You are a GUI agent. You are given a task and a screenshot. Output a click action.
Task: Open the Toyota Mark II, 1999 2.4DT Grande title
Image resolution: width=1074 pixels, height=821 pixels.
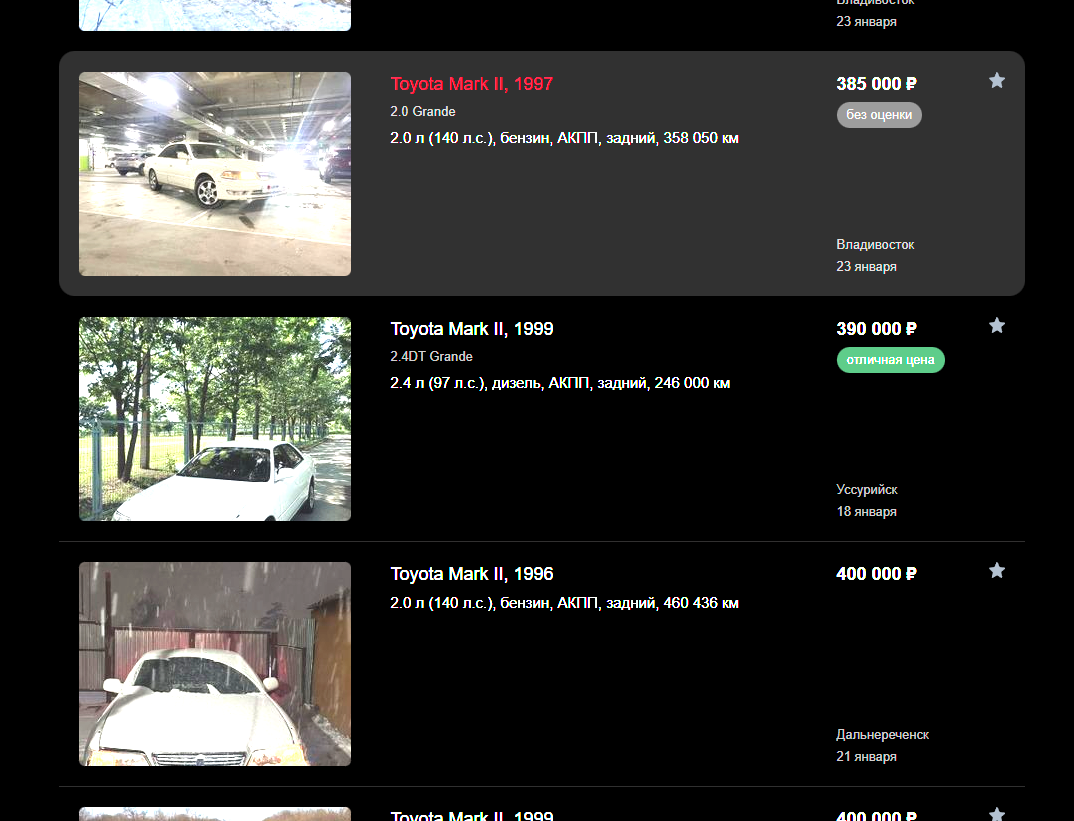(x=471, y=329)
